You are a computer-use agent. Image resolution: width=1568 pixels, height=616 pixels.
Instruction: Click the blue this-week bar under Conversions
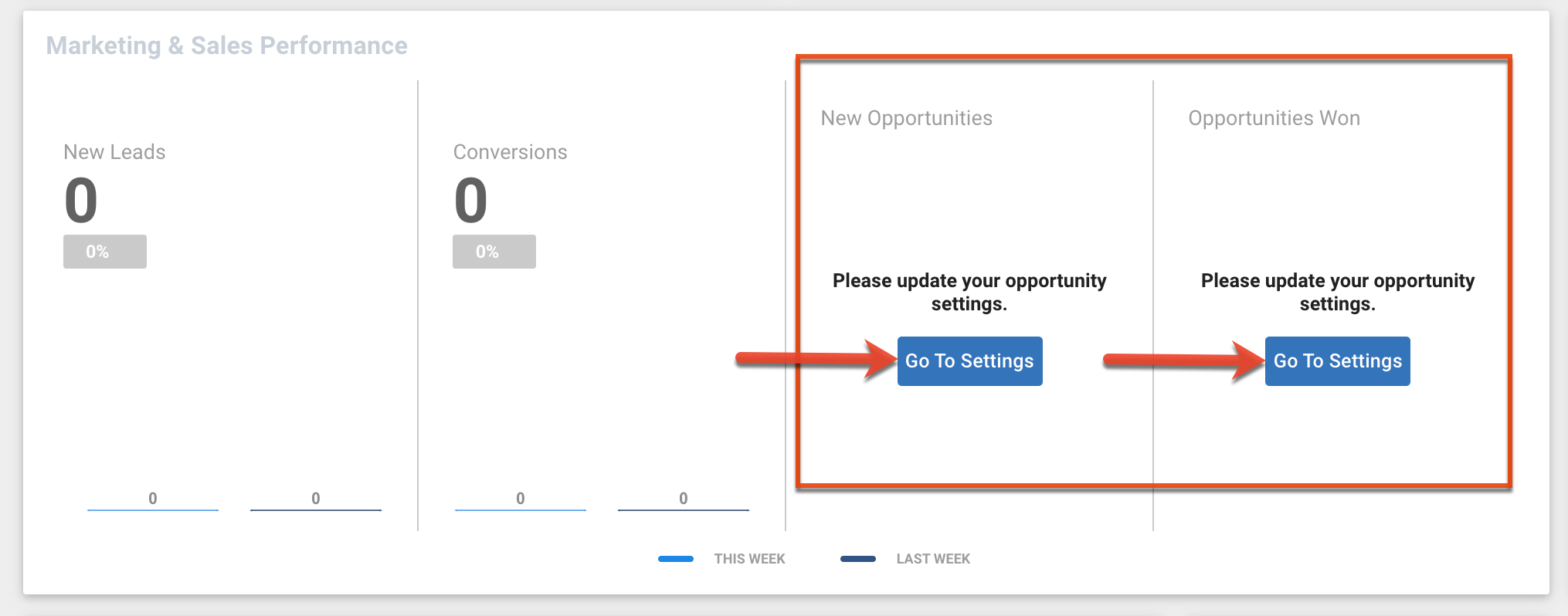pyautogui.click(x=520, y=509)
